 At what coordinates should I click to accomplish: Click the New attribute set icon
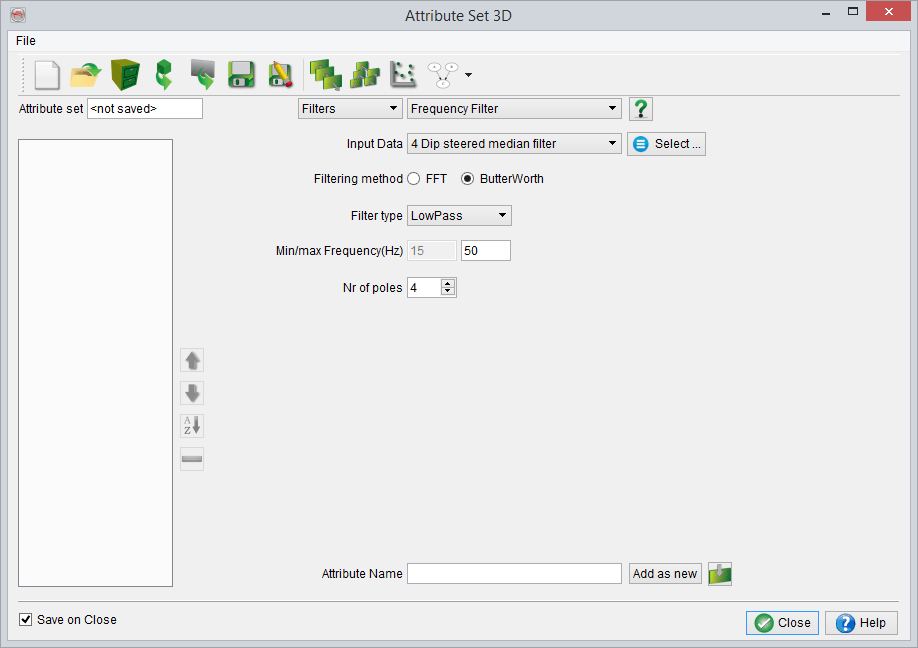[x=47, y=75]
